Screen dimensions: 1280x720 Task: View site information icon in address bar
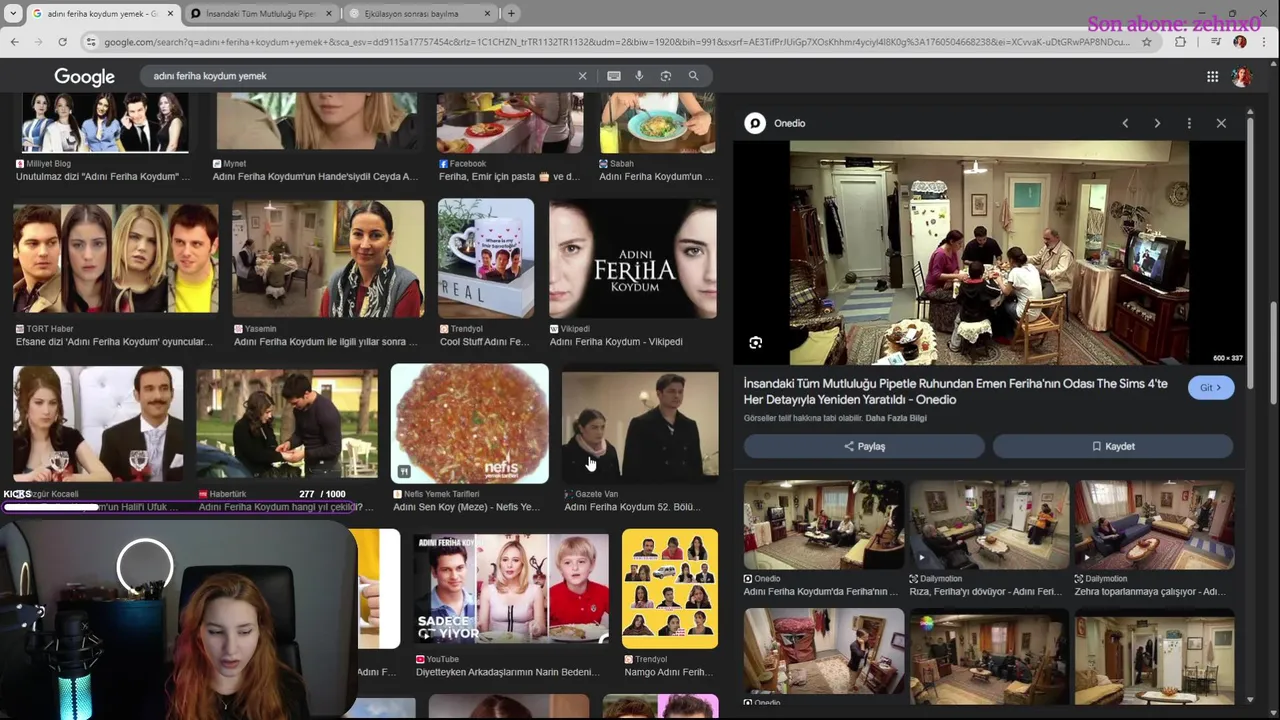pos(91,42)
